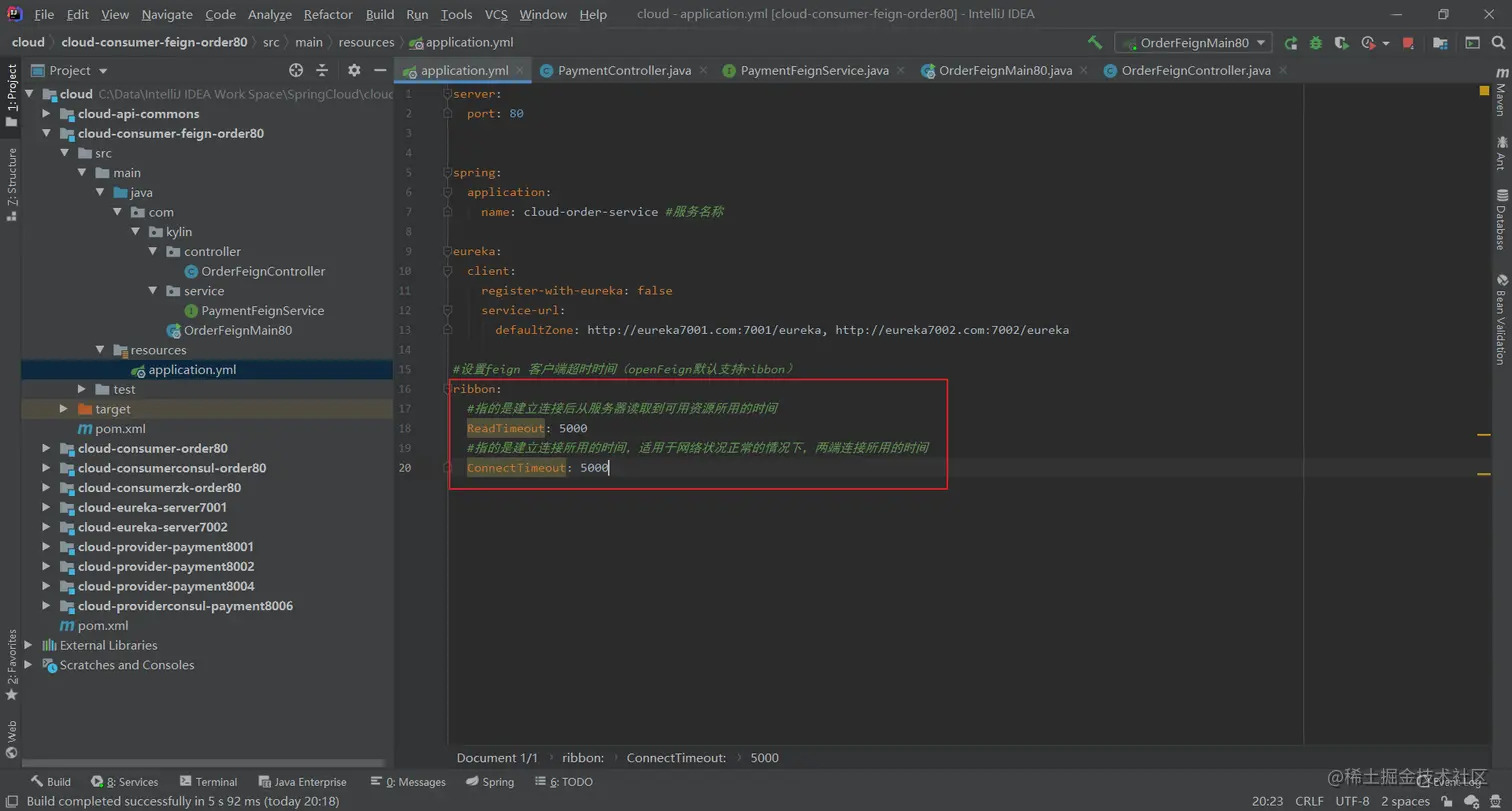Screen dimensions: 1512x811
Task: Open the 0: Messages tool window
Action: click(408, 782)
